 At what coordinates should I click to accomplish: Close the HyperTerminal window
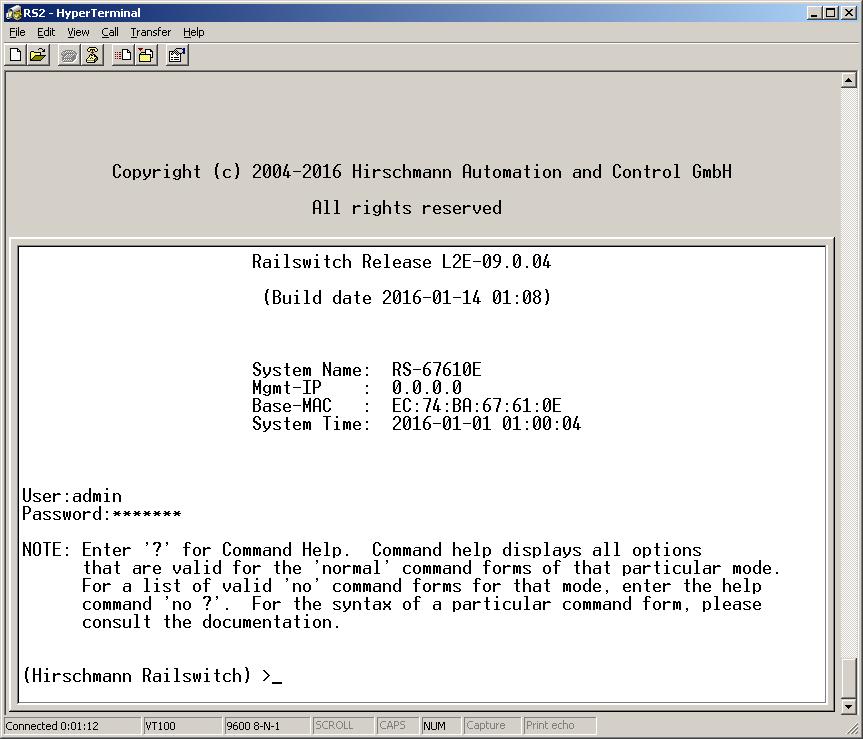click(x=849, y=13)
